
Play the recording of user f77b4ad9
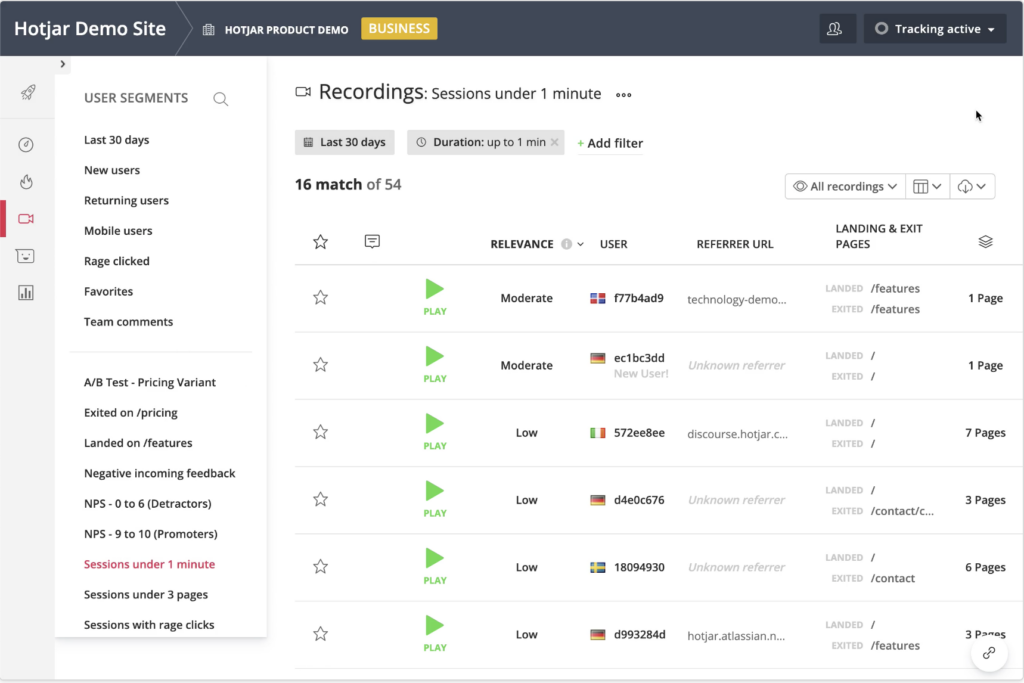(435, 297)
